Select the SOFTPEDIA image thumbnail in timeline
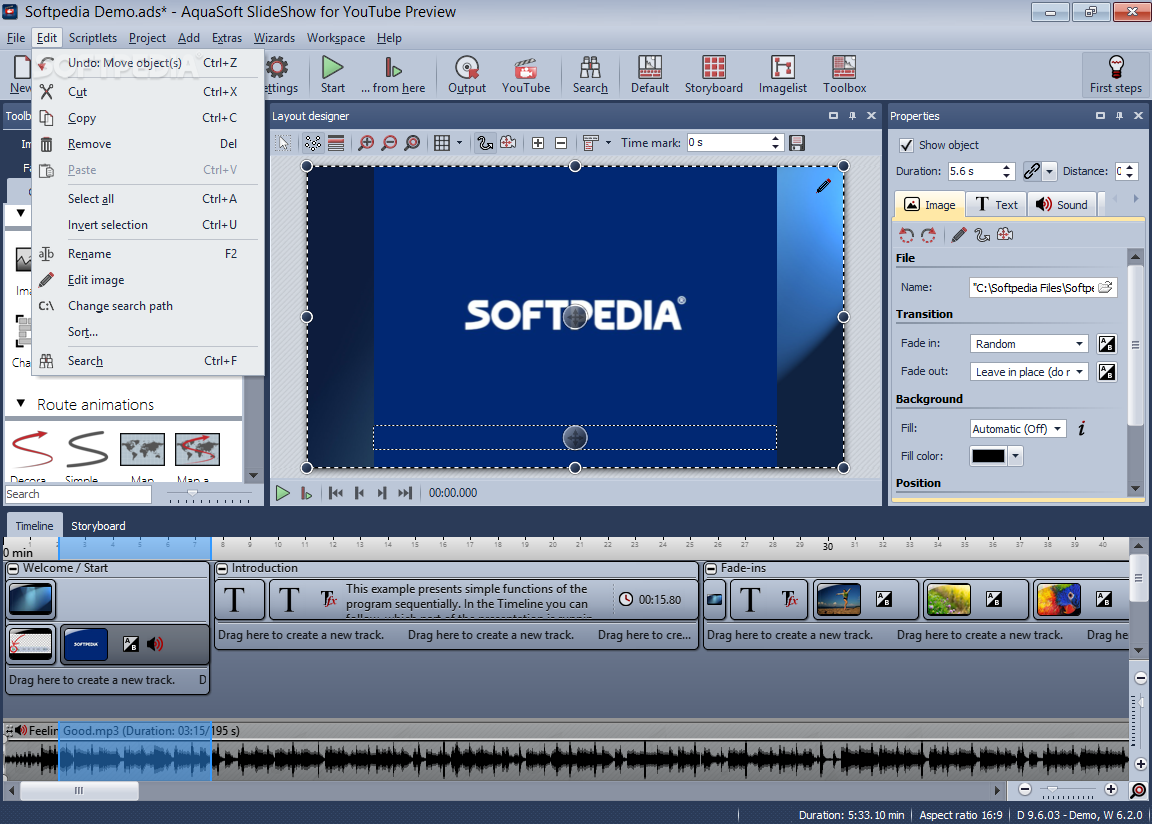The height and width of the screenshot is (824, 1152). [x=85, y=644]
